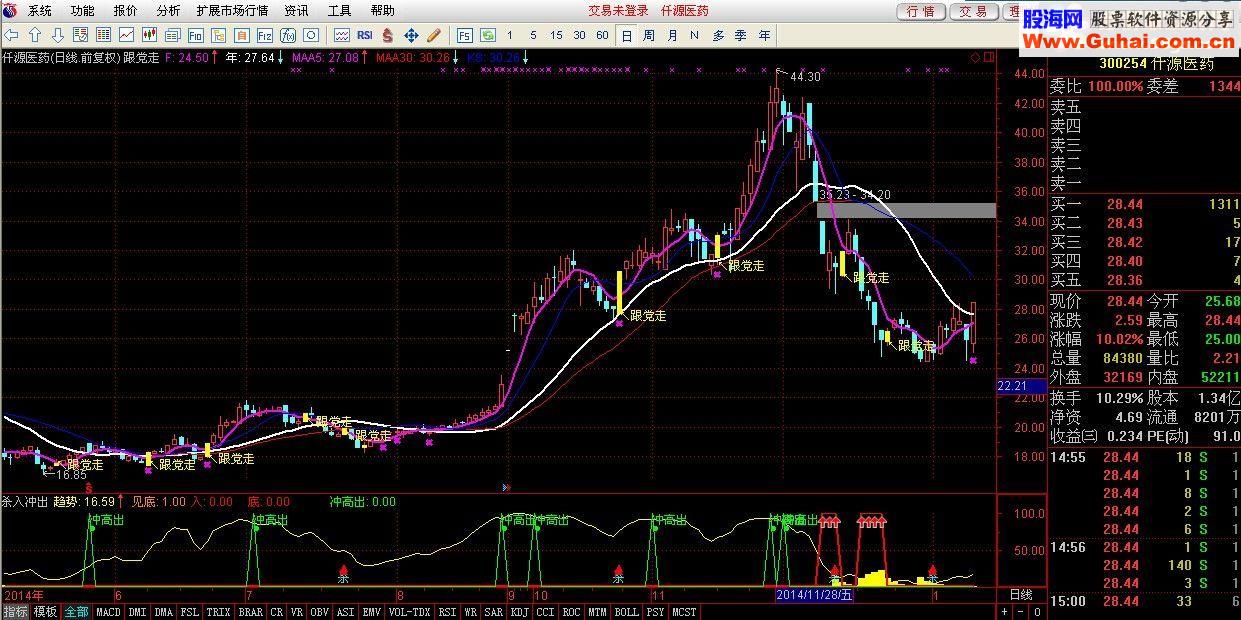Click the 2014/11/28/五 date marker
The image size is (1241, 620).
point(816,594)
